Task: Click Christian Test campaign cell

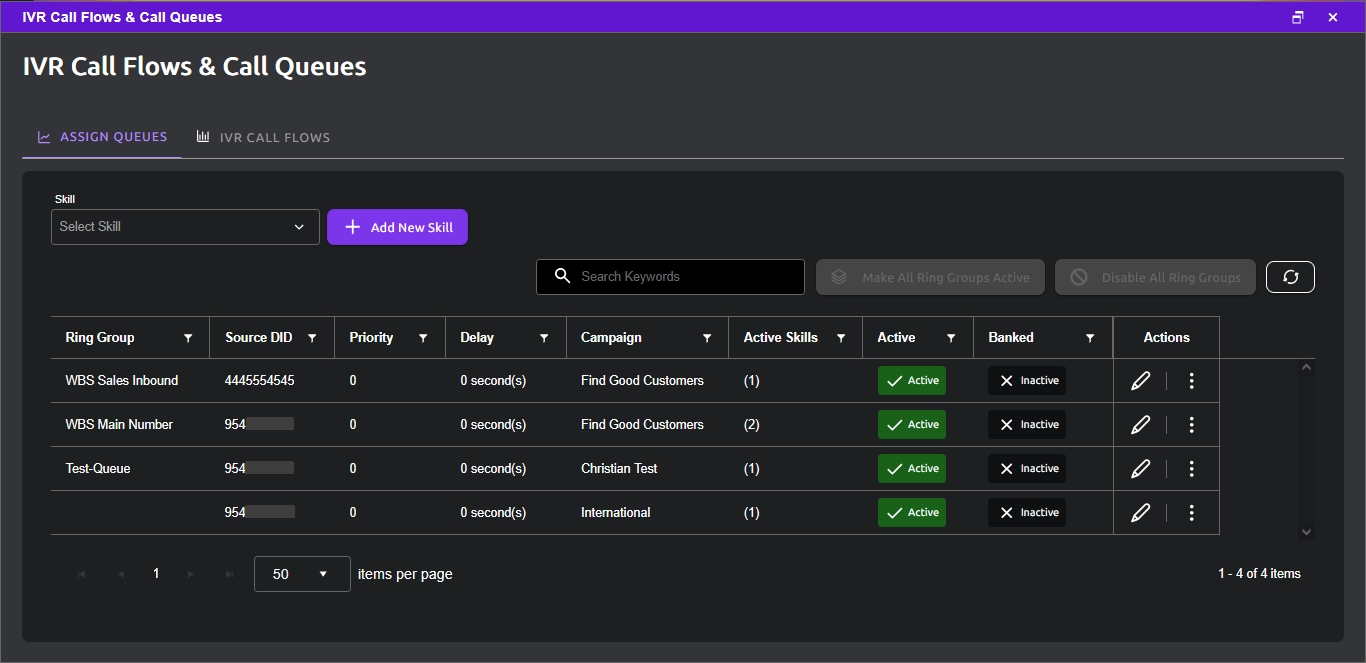Action: (x=619, y=469)
